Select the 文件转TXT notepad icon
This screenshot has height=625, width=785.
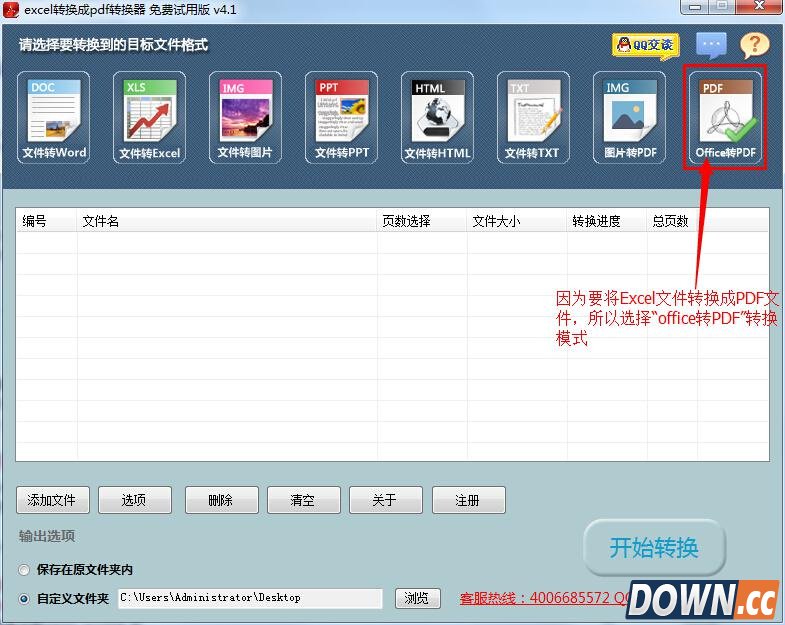tap(533, 118)
